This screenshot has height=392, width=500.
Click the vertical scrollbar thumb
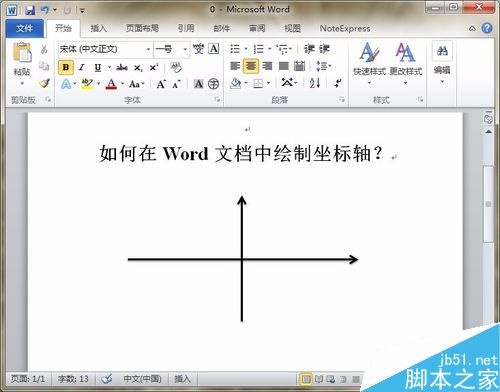click(x=488, y=204)
